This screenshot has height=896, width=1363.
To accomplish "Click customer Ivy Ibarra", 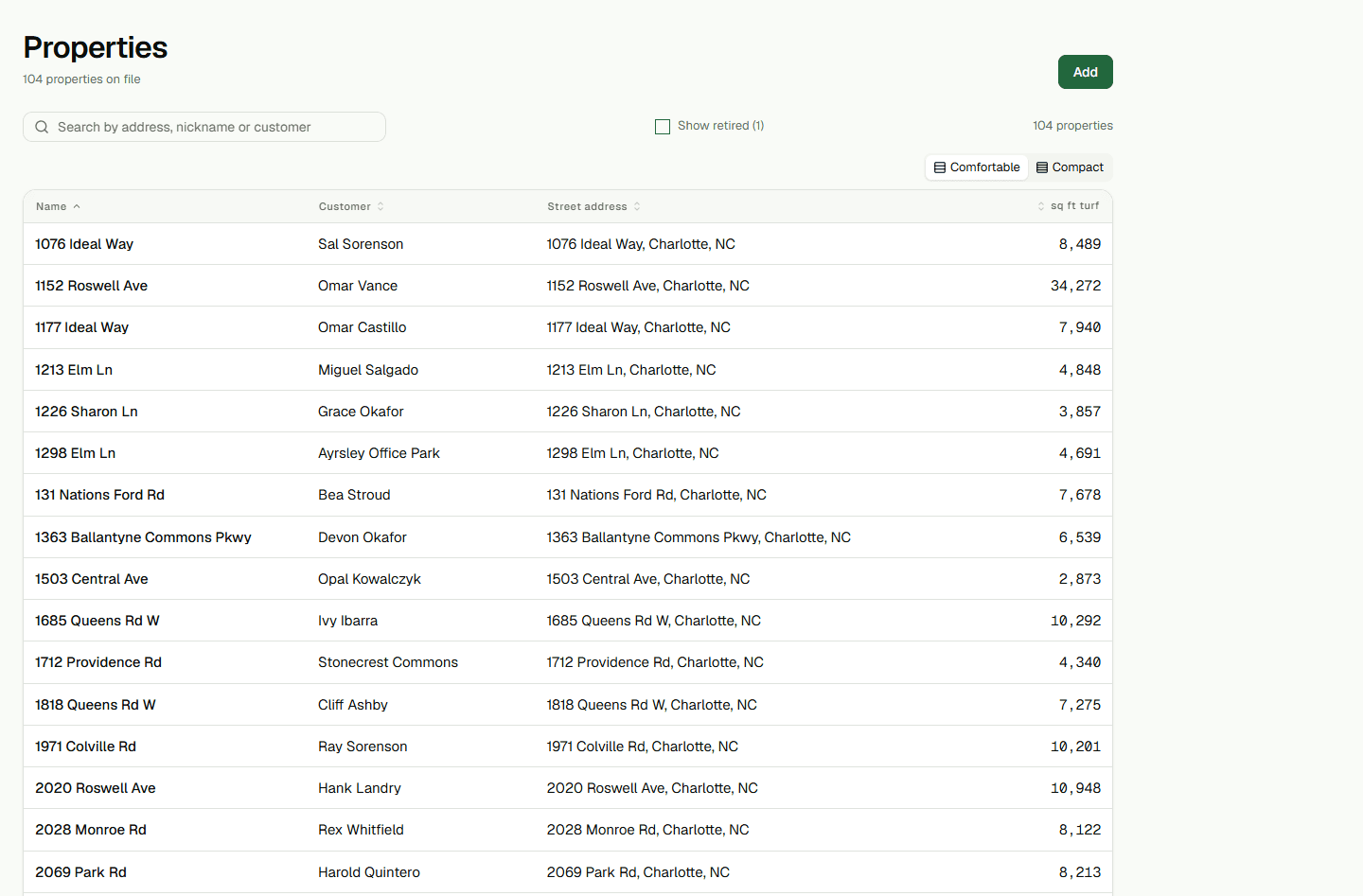I will tap(347, 621).
